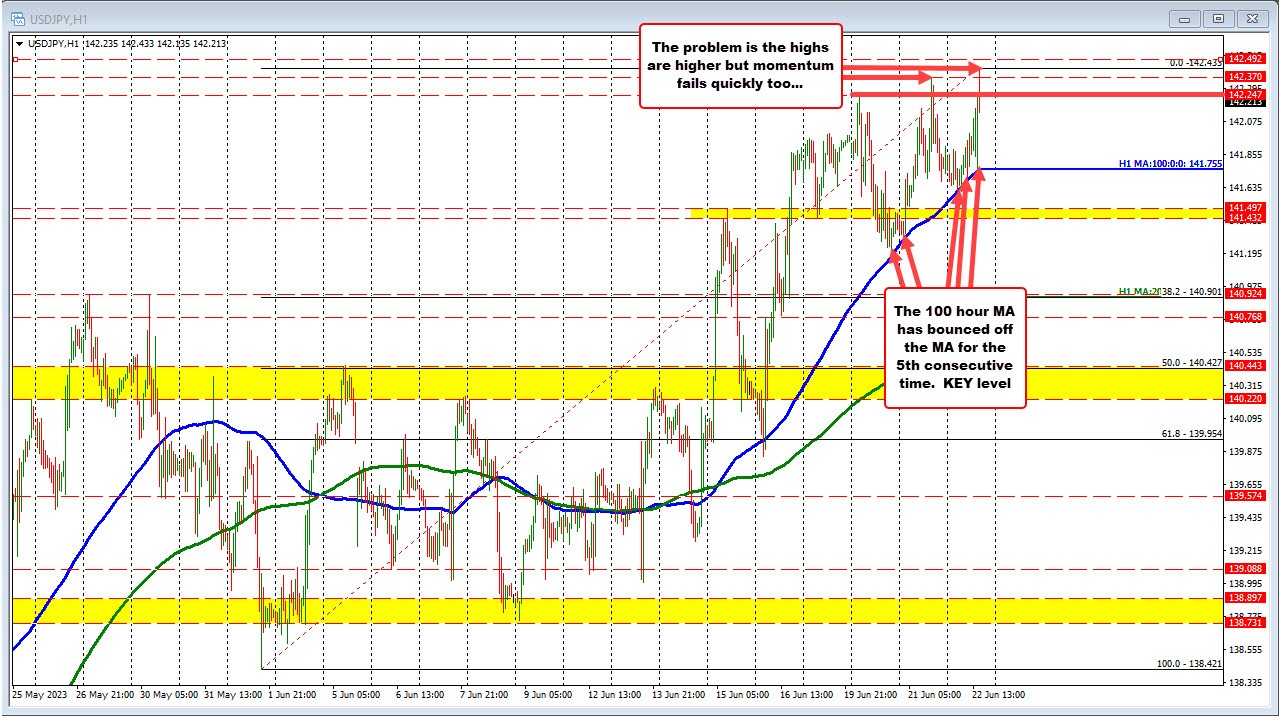Click the 138.731 price level tag
This screenshot has width=1279, height=716.
[x=1245, y=622]
